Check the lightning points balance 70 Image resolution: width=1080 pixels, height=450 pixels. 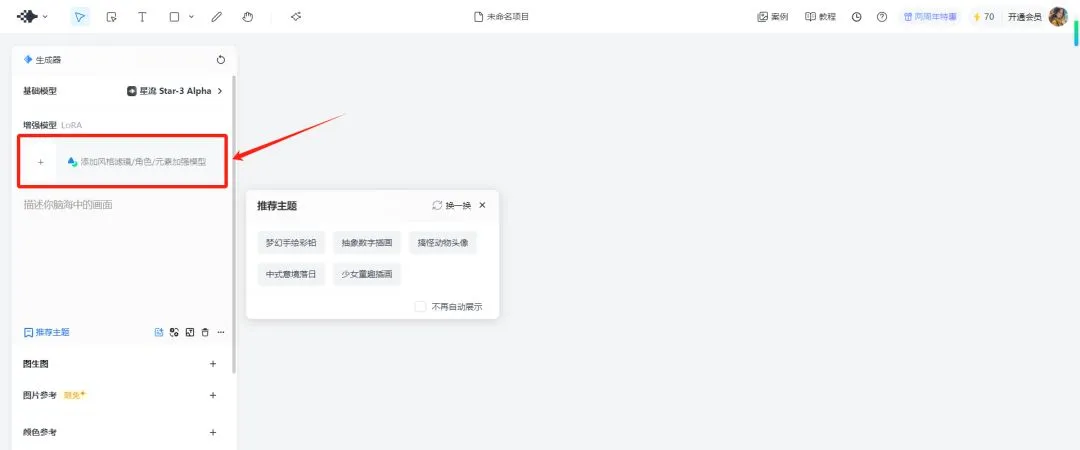tap(984, 17)
